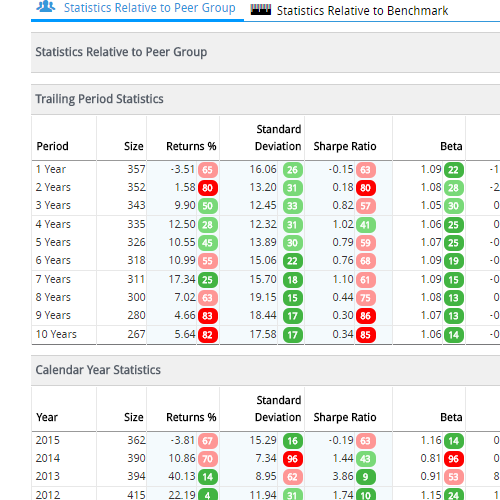Image resolution: width=500 pixels, height=500 pixels.
Task: Click 16.06 standard deviation for 1 Year
Action: click(x=263, y=169)
